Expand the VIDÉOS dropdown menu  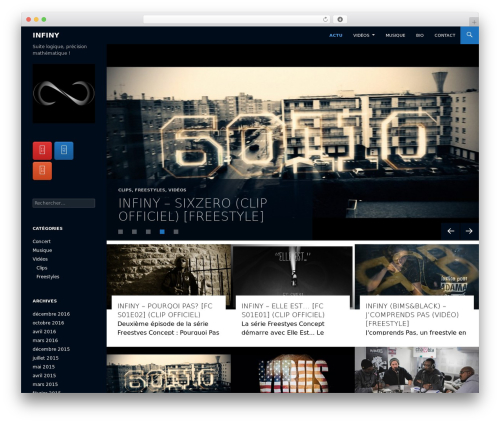364,35
